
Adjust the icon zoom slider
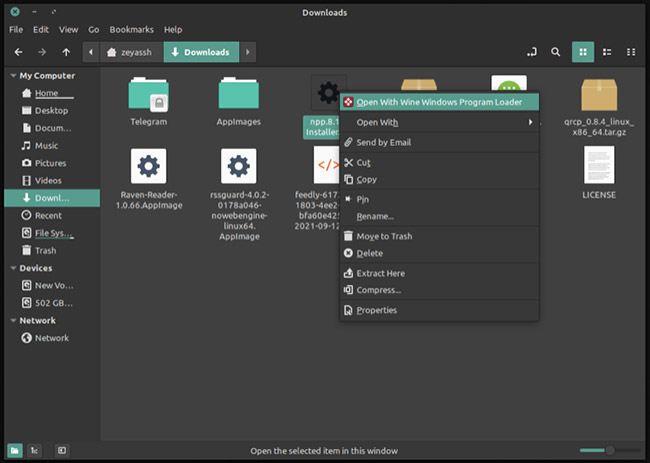pos(610,450)
